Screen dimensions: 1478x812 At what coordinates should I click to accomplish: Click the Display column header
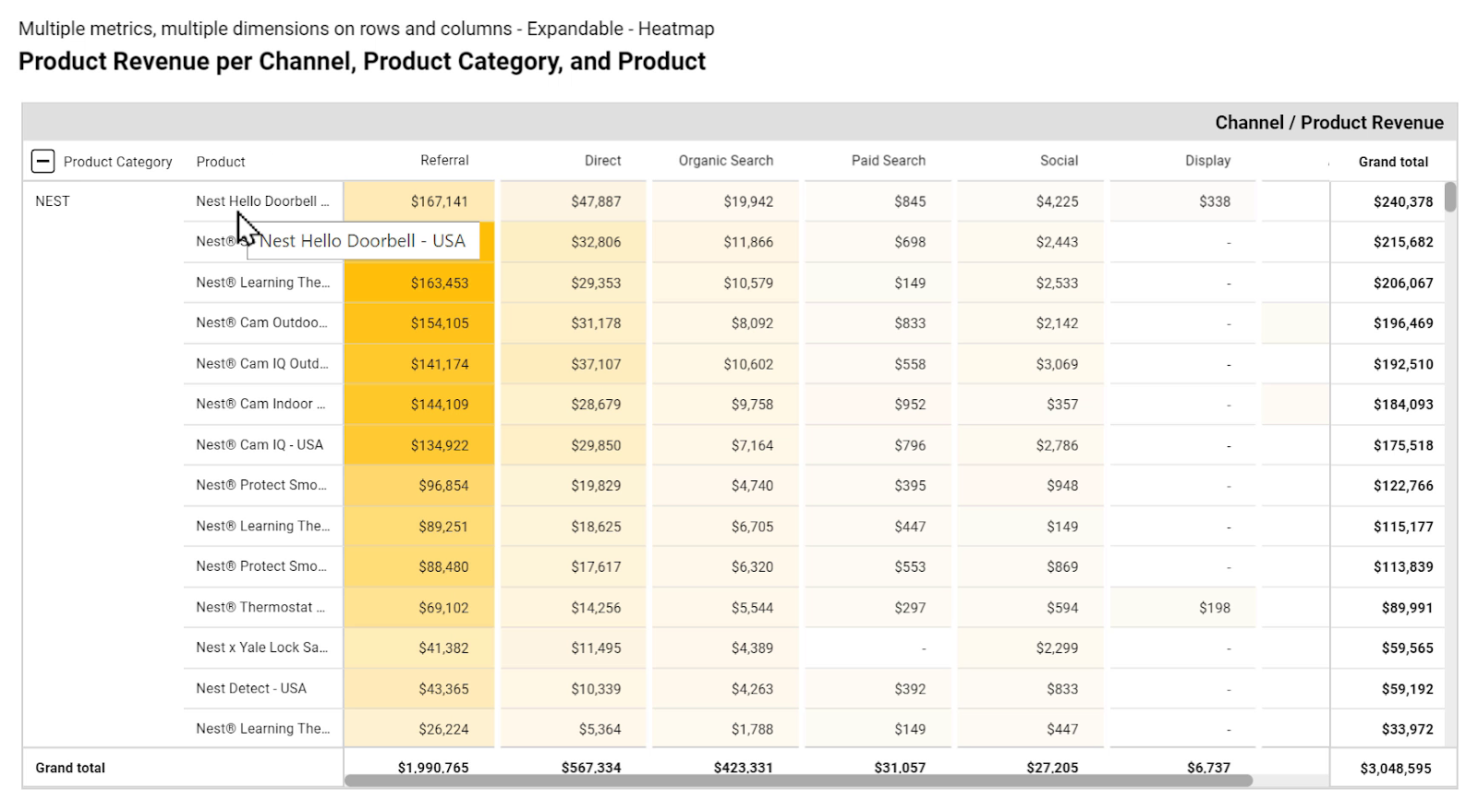(x=1208, y=161)
